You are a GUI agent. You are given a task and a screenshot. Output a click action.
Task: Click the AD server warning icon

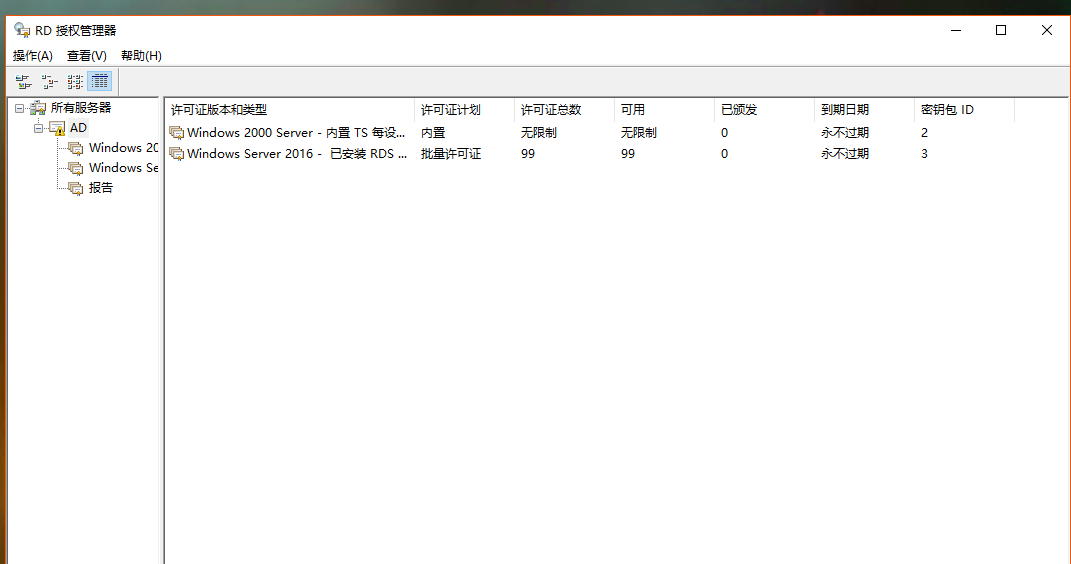pyautogui.click(x=57, y=128)
